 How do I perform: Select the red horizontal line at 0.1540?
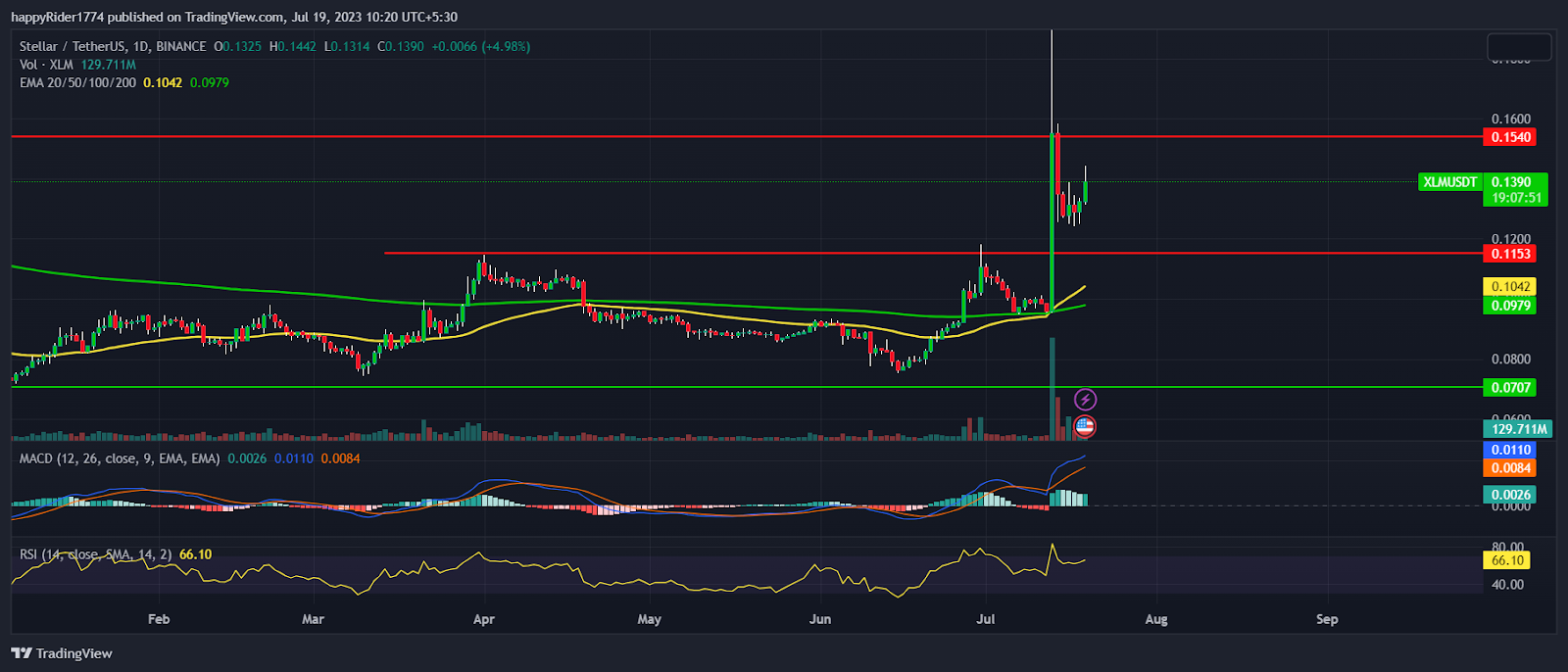[745, 137]
